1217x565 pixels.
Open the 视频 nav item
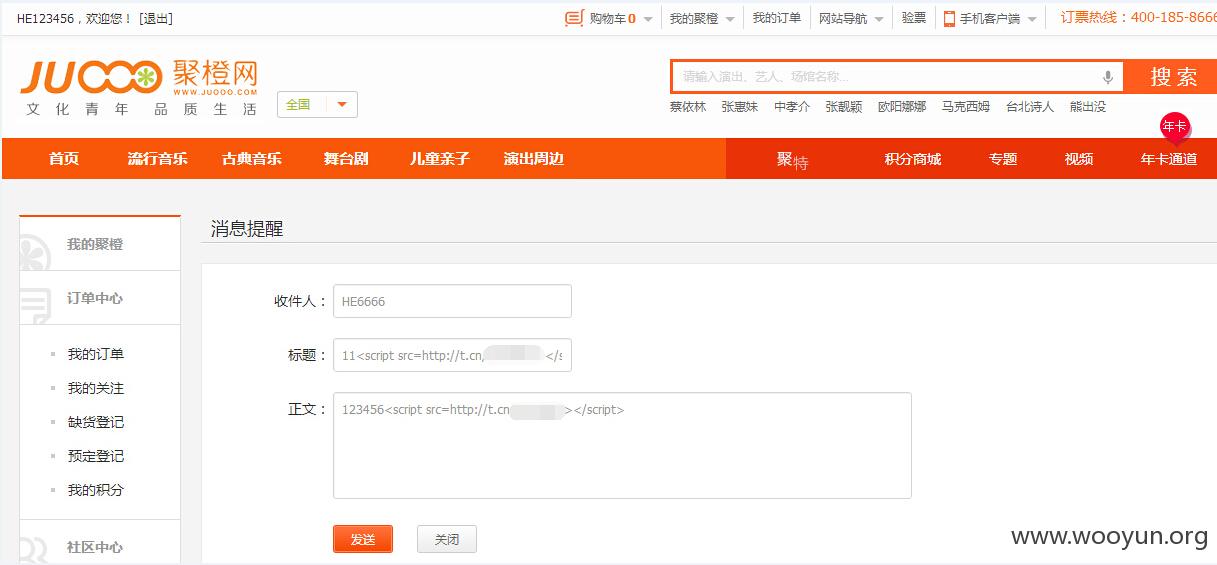[1079, 159]
